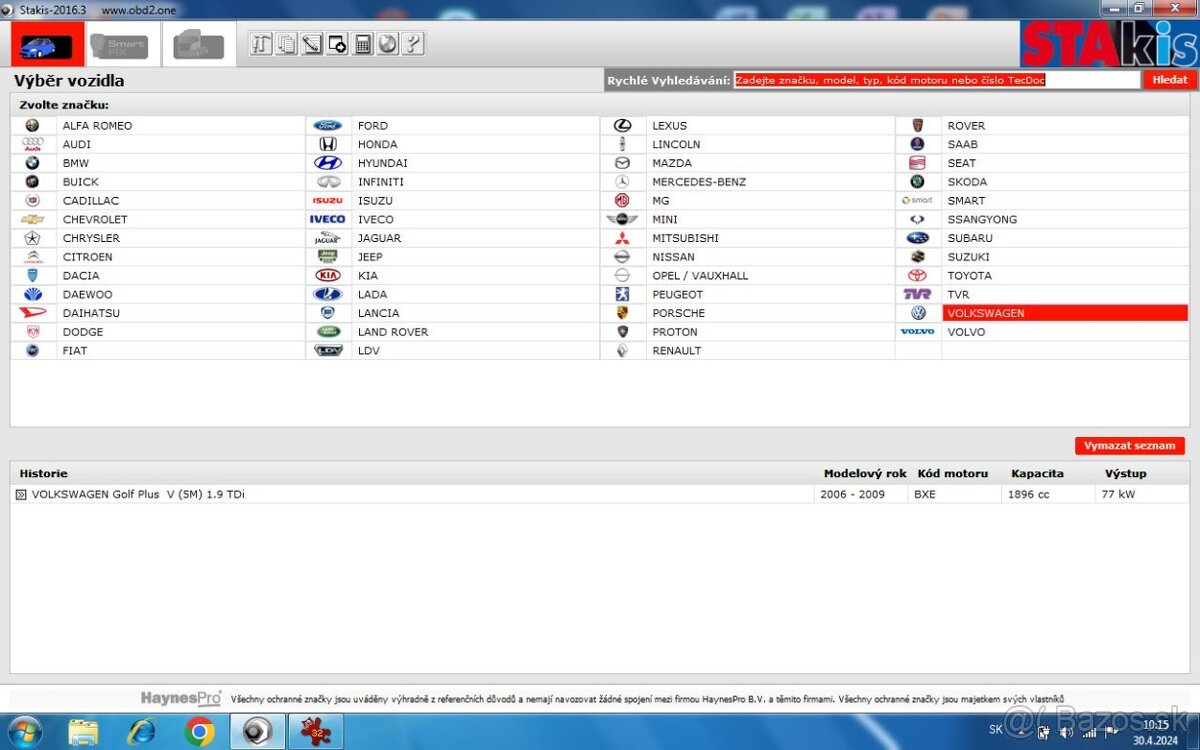Image resolution: width=1200 pixels, height=750 pixels.
Task: Select the highlighted VOLKSWAGEN brand
Action: pyautogui.click(x=1064, y=313)
